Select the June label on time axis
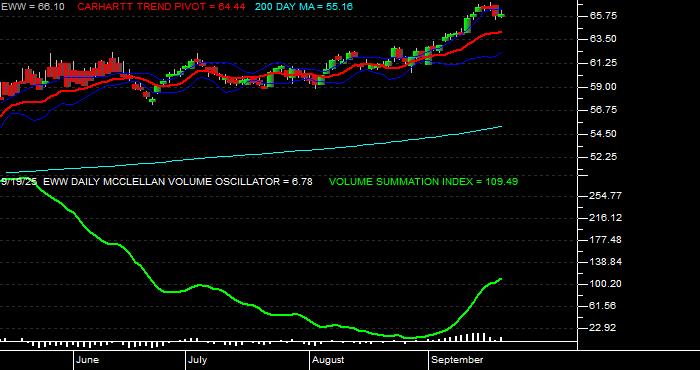 (88, 360)
